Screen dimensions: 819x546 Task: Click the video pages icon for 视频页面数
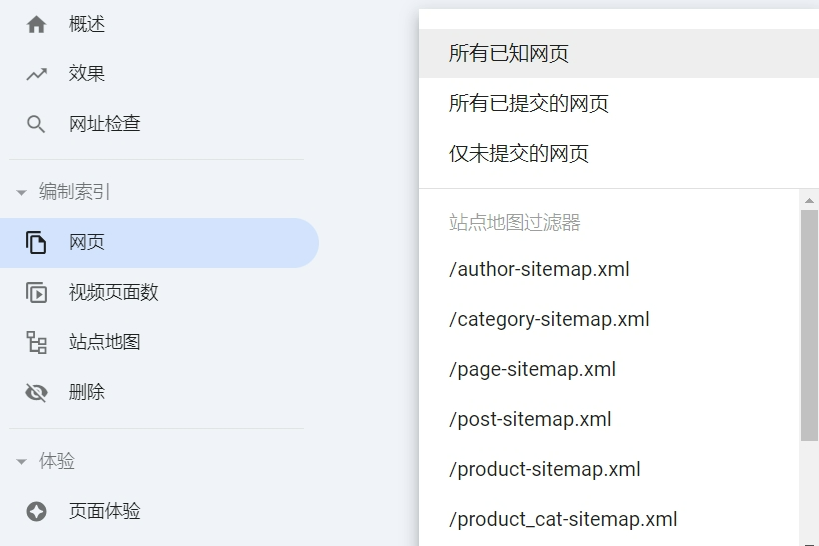[37, 293]
